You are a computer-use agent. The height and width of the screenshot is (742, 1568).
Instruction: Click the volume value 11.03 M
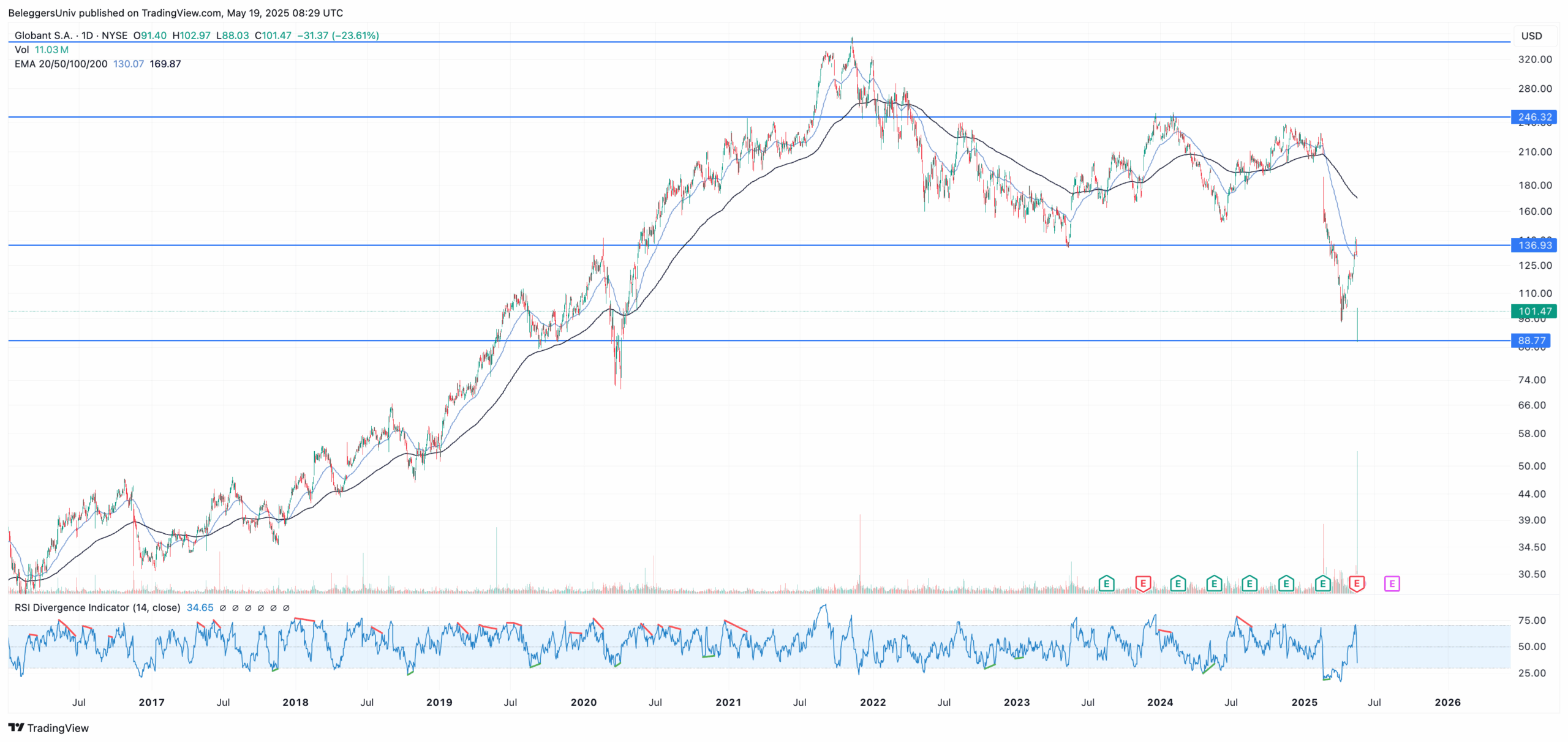coord(51,50)
